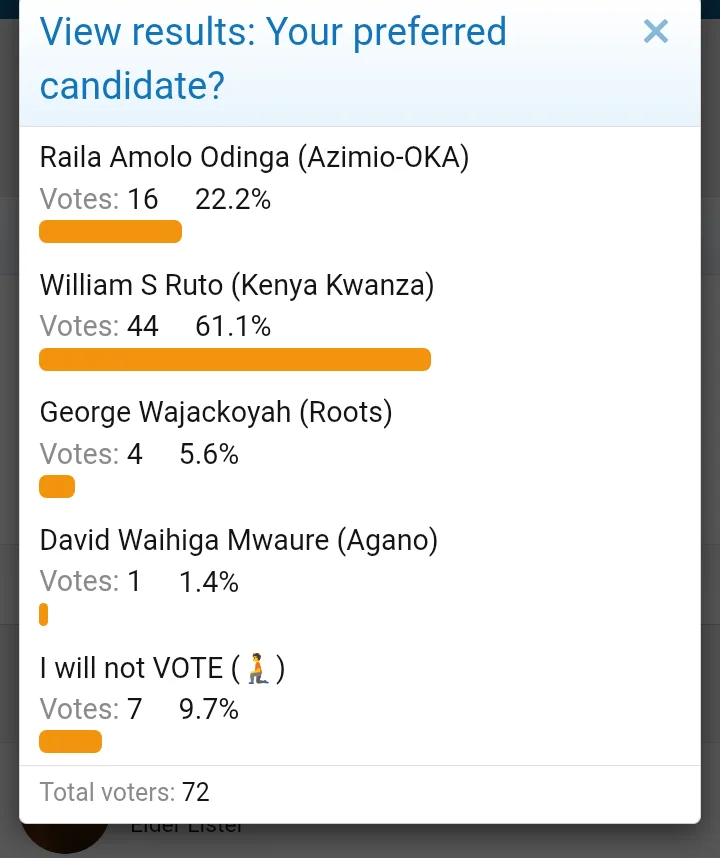Click William Ruto's long orange result bar

235,359
